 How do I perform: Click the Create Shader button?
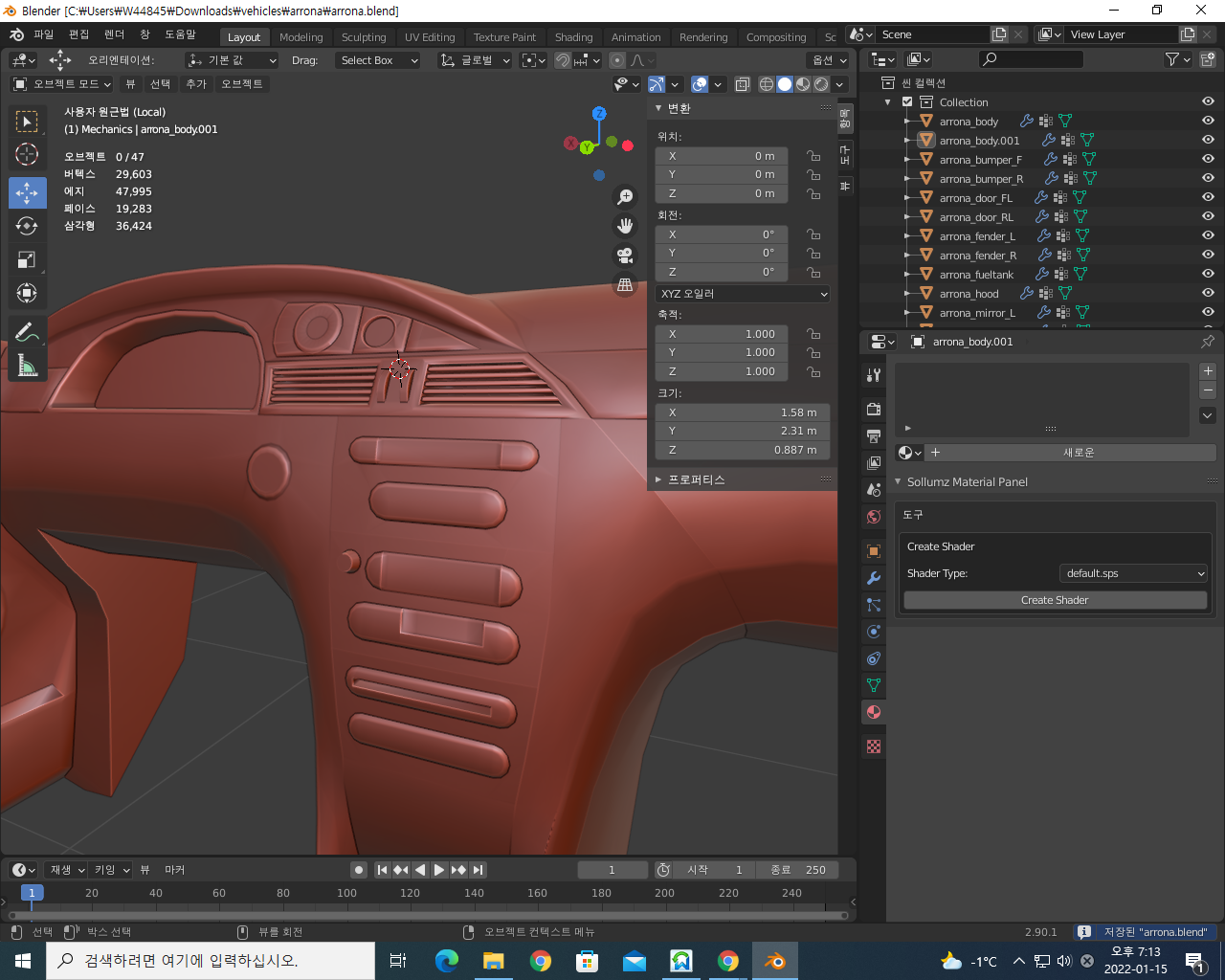(x=1055, y=600)
